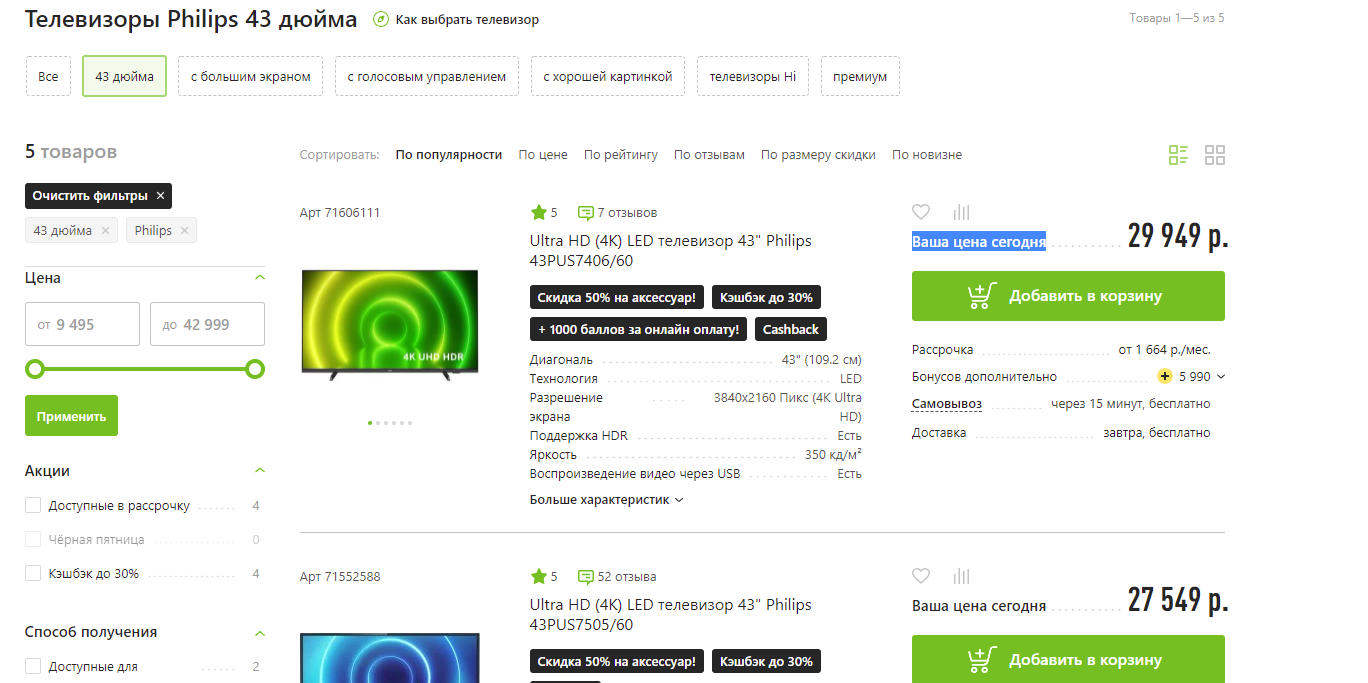Viewport: 1368px width, 683px height.
Task: Sort products 'По цене'
Action: 543,155
